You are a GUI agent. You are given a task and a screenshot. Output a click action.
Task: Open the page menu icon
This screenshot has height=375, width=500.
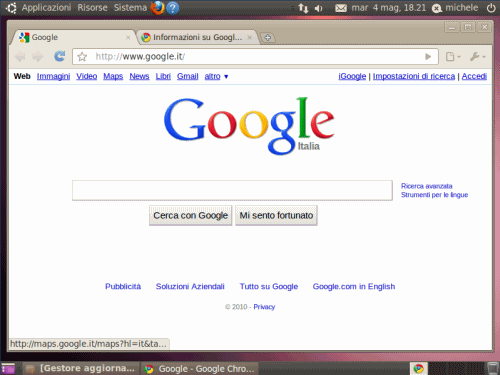pyautogui.click(x=453, y=57)
